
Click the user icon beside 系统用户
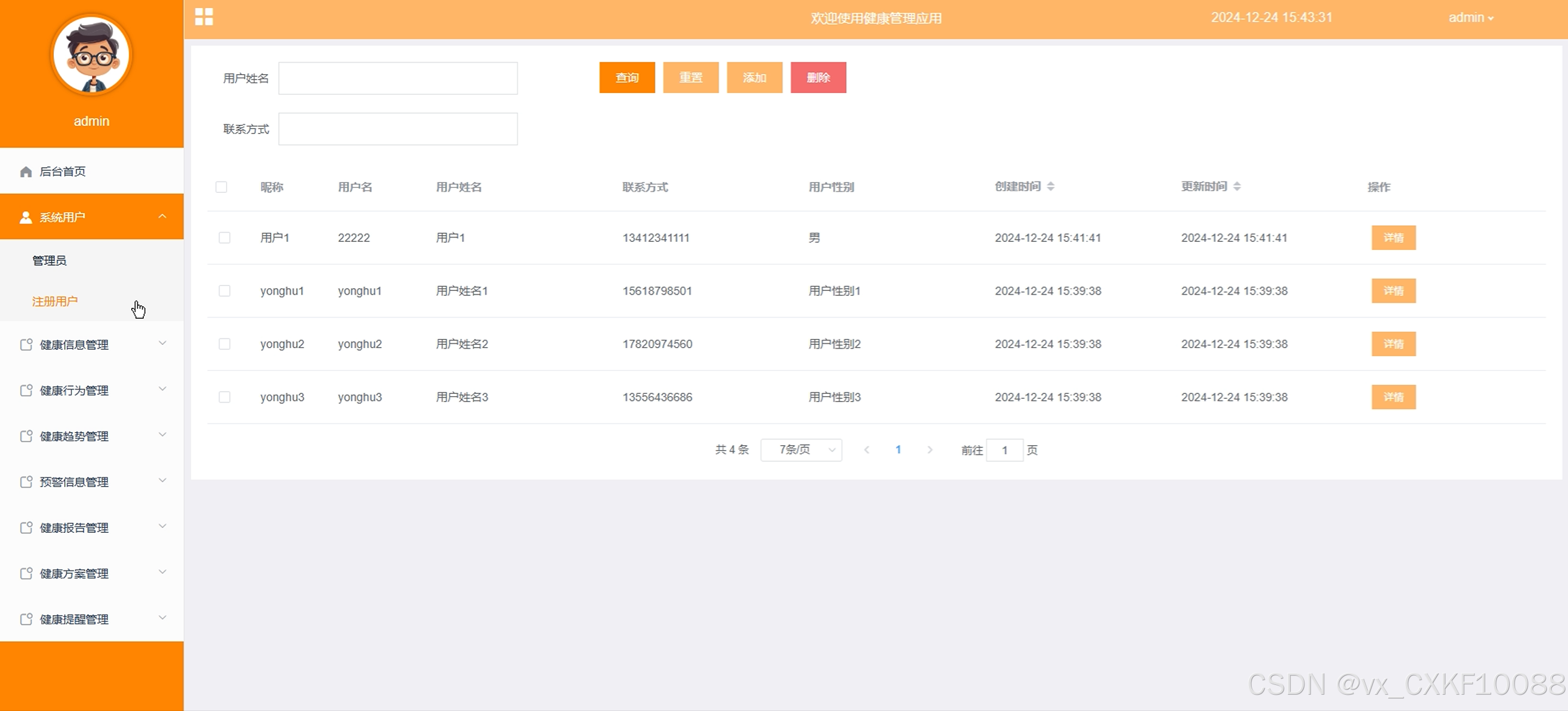(26, 217)
